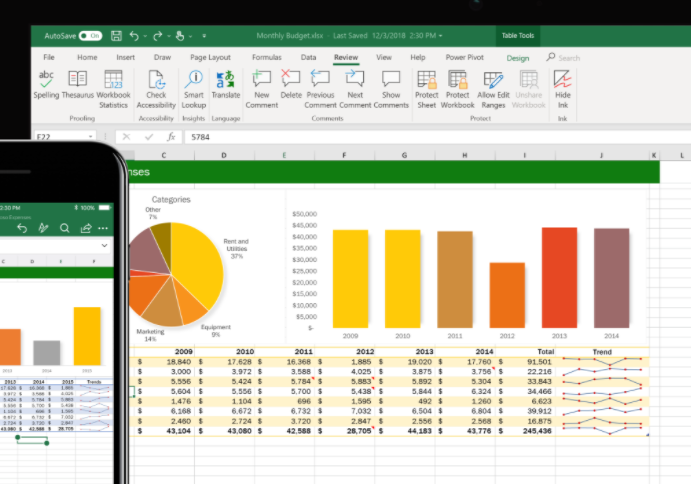Open the Name Box dropdown arrow
The height and width of the screenshot is (484, 691).
[90, 137]
